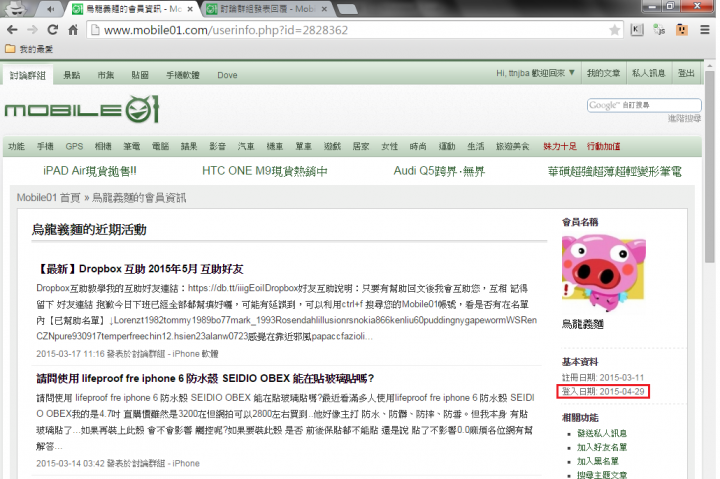Open 私人訊息 link
This screenshot has width=720, height=479.
coord(648,73)
